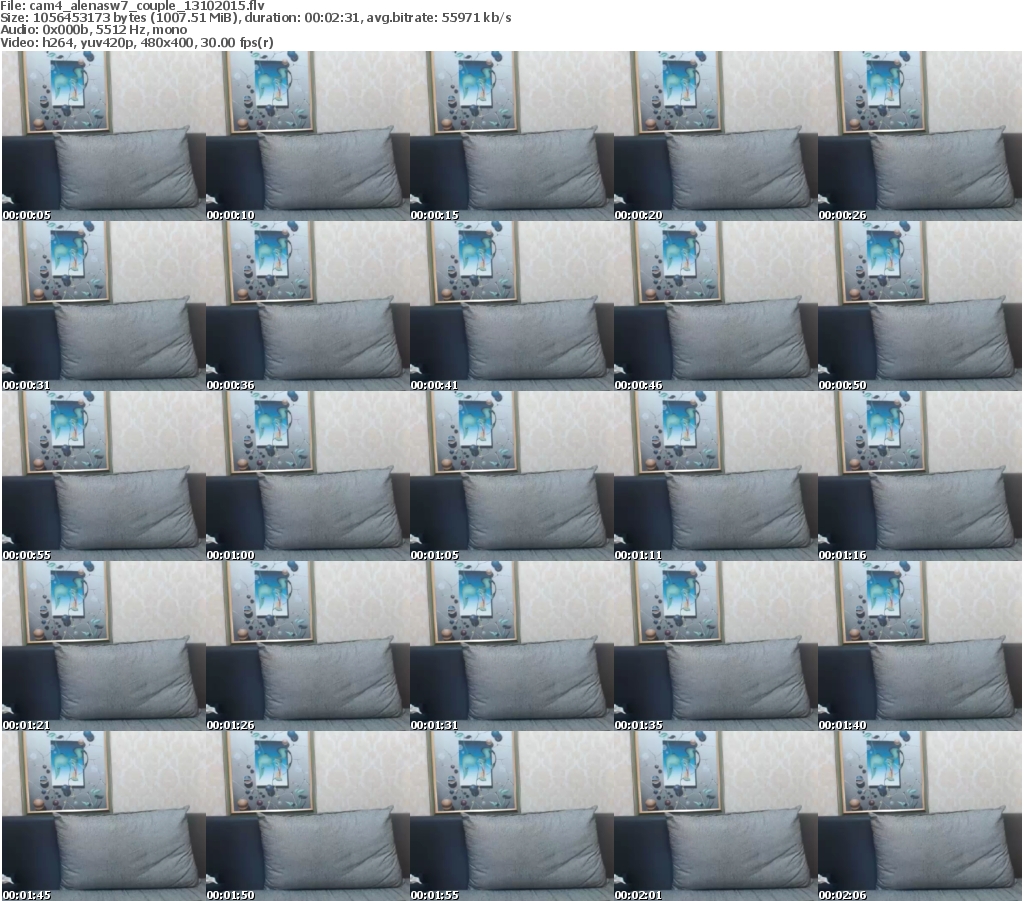The width and height of the screenshot is (1024, 901).
Task: Pick the 00:01:11 video frame
Action: pos(716,476)
